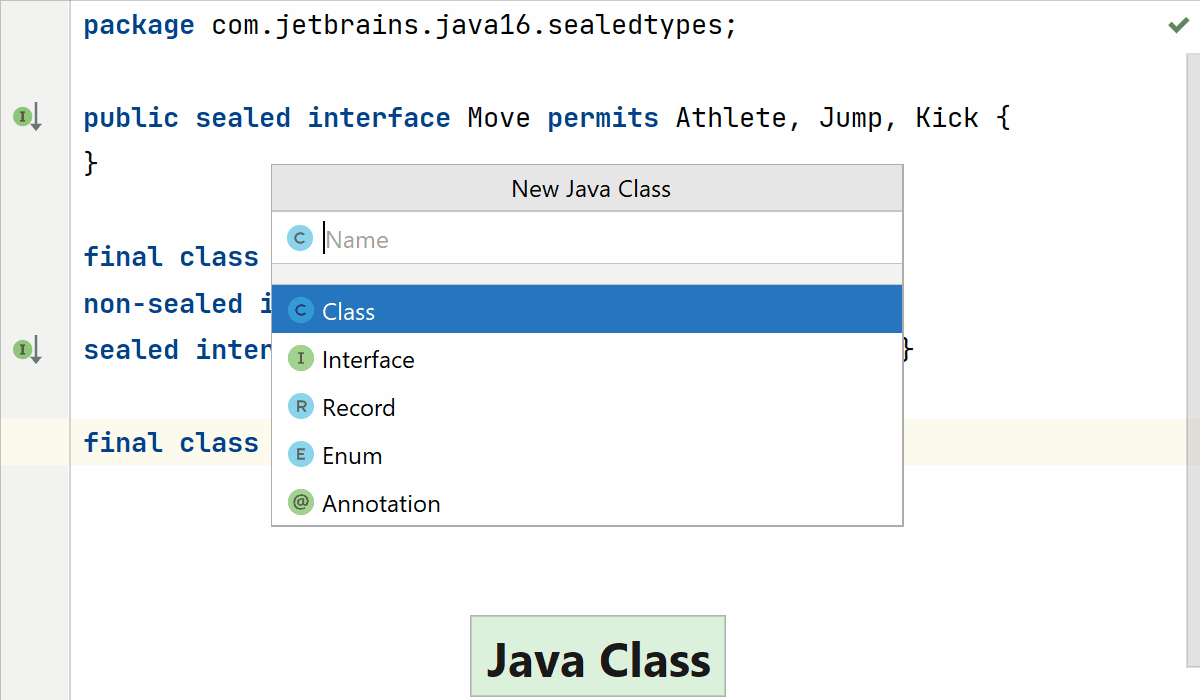Click the Interface icon in the popup list
1200x700 pixels.
tap(299, 358)
